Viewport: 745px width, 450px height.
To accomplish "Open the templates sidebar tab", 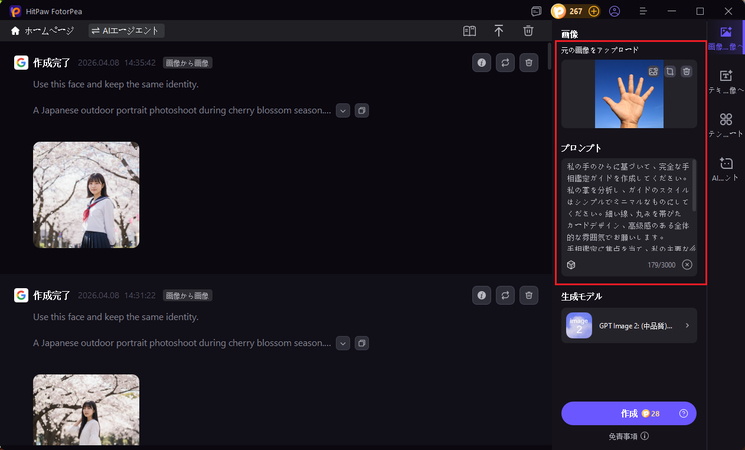I will tap(726, 125).
